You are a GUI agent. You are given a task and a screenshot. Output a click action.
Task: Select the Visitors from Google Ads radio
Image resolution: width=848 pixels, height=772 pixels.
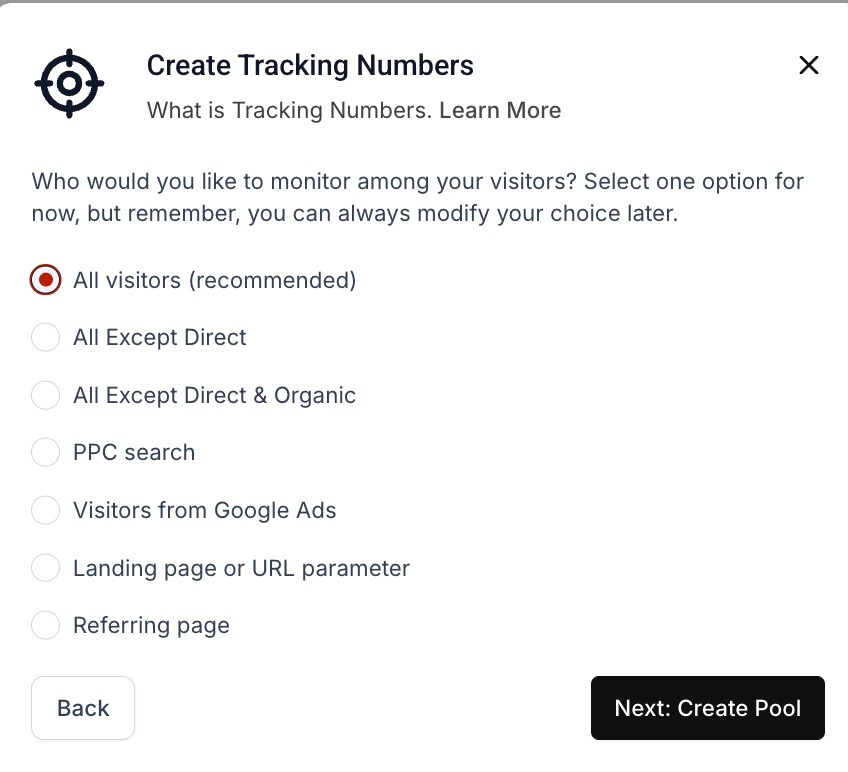[45, 511]
